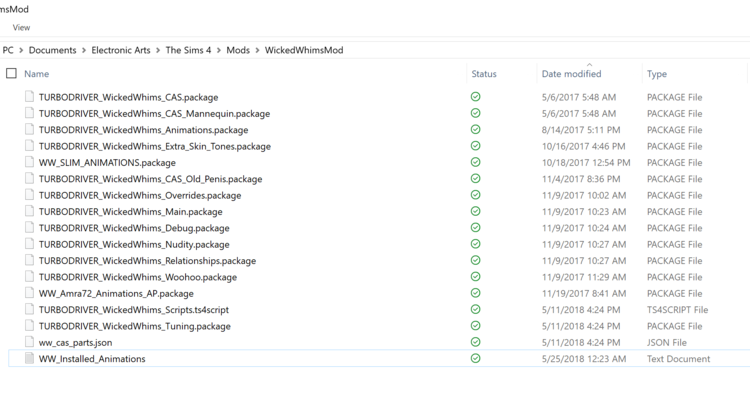Click file icon of WickedWhims_Relationships.package

[29, 260]
